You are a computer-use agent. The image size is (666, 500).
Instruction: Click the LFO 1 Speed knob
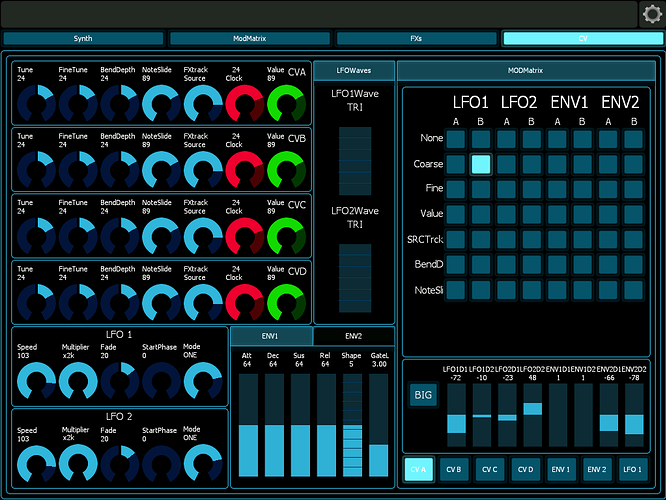[37, 382]
